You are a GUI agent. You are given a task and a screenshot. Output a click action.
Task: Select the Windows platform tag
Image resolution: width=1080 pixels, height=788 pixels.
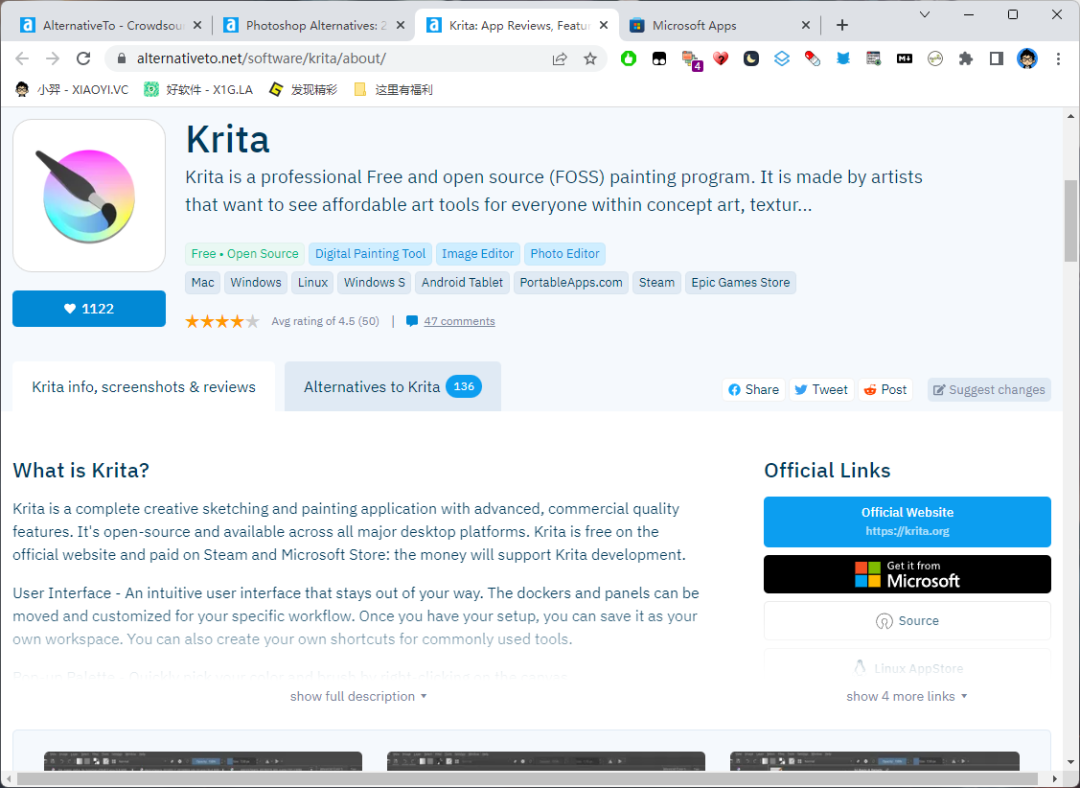pyautogui.click(x=256, y=282)
